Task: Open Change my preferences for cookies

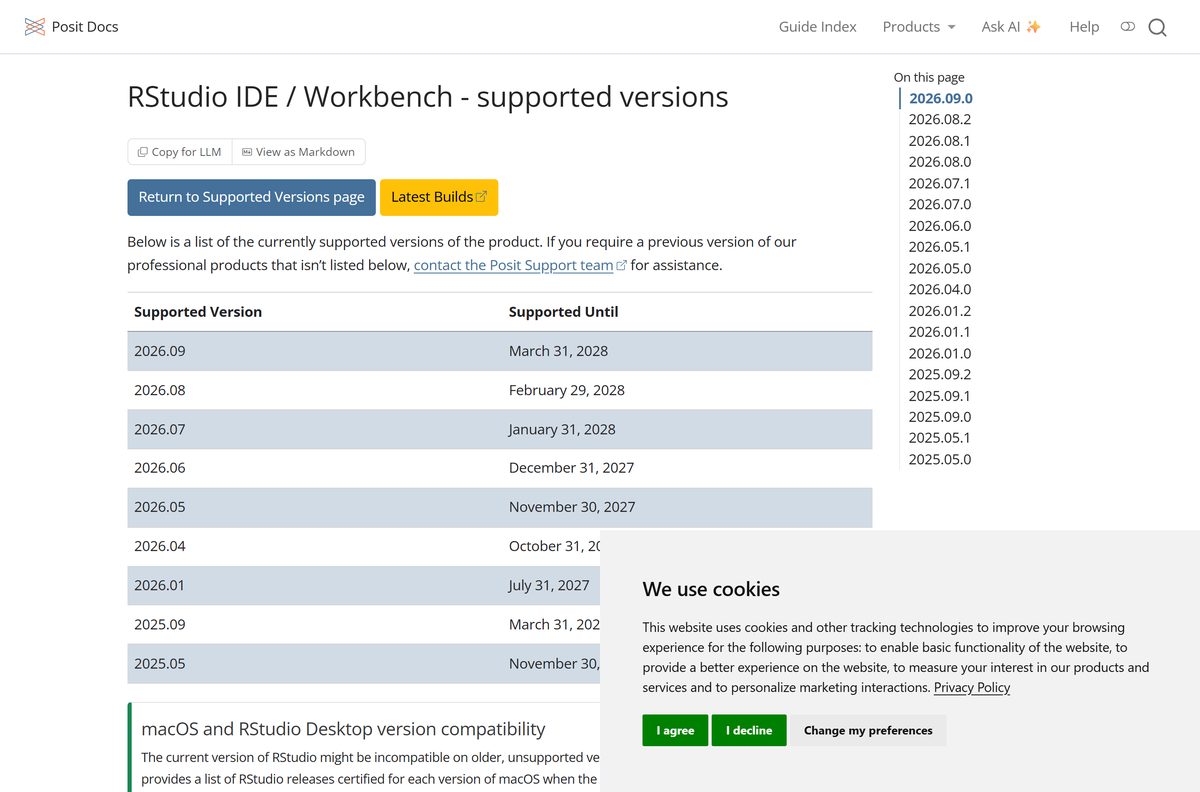Action: 868,730
